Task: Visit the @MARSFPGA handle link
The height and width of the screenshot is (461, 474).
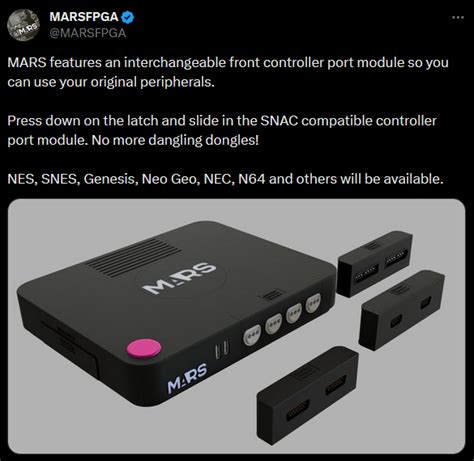Action: [88, 33]
